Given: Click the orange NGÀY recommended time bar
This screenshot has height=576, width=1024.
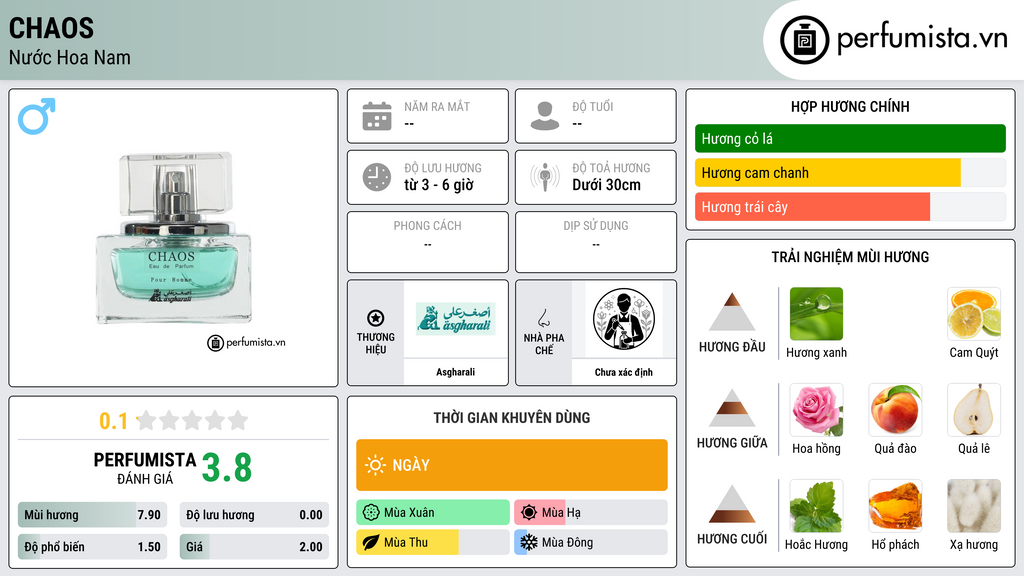Looking at the screenshot, I should click(512, 465).
